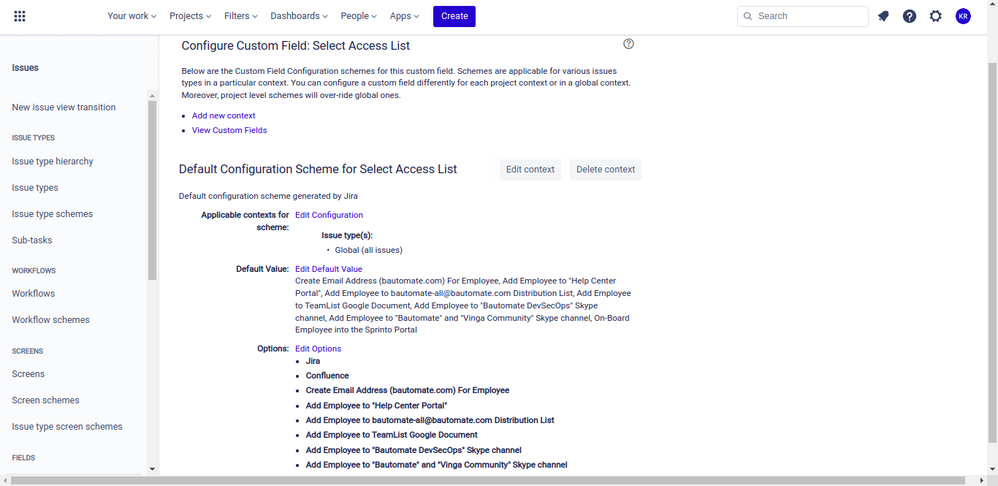
Task: Expand the Filters dropdown
Action: pyautogui.click(x=241, y=16)
